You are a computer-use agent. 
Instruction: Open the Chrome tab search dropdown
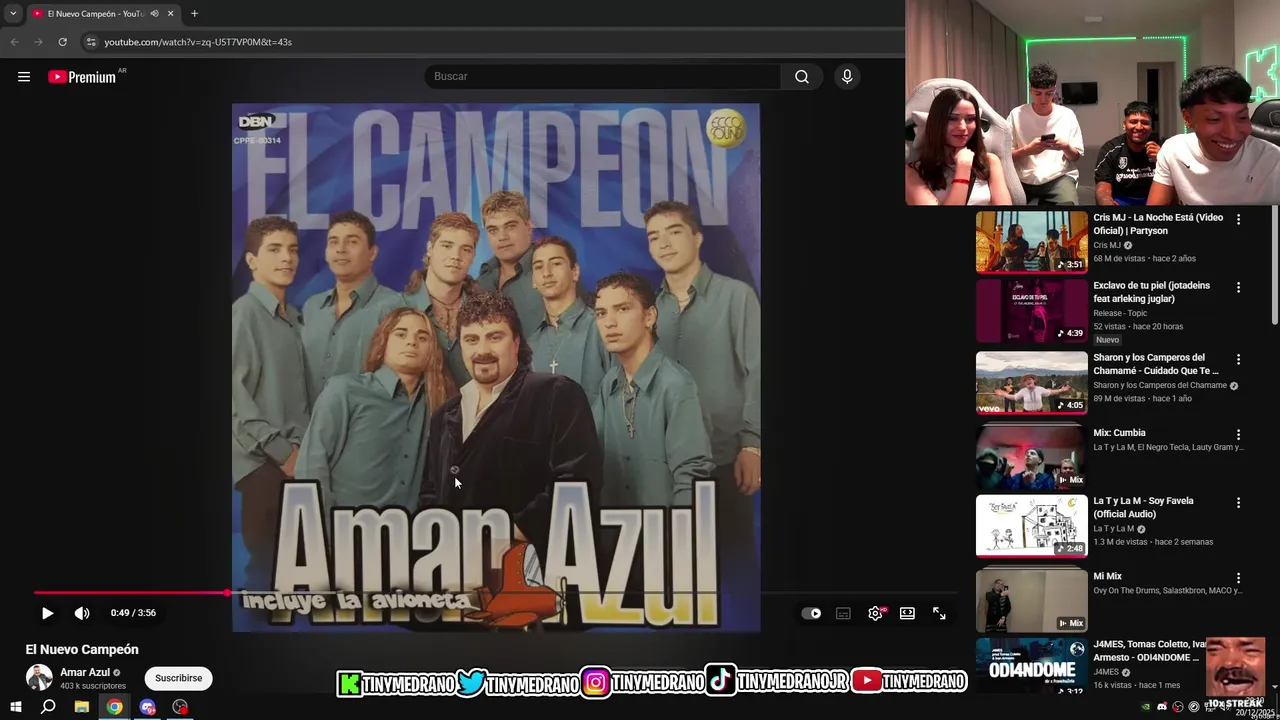[13, 14]
